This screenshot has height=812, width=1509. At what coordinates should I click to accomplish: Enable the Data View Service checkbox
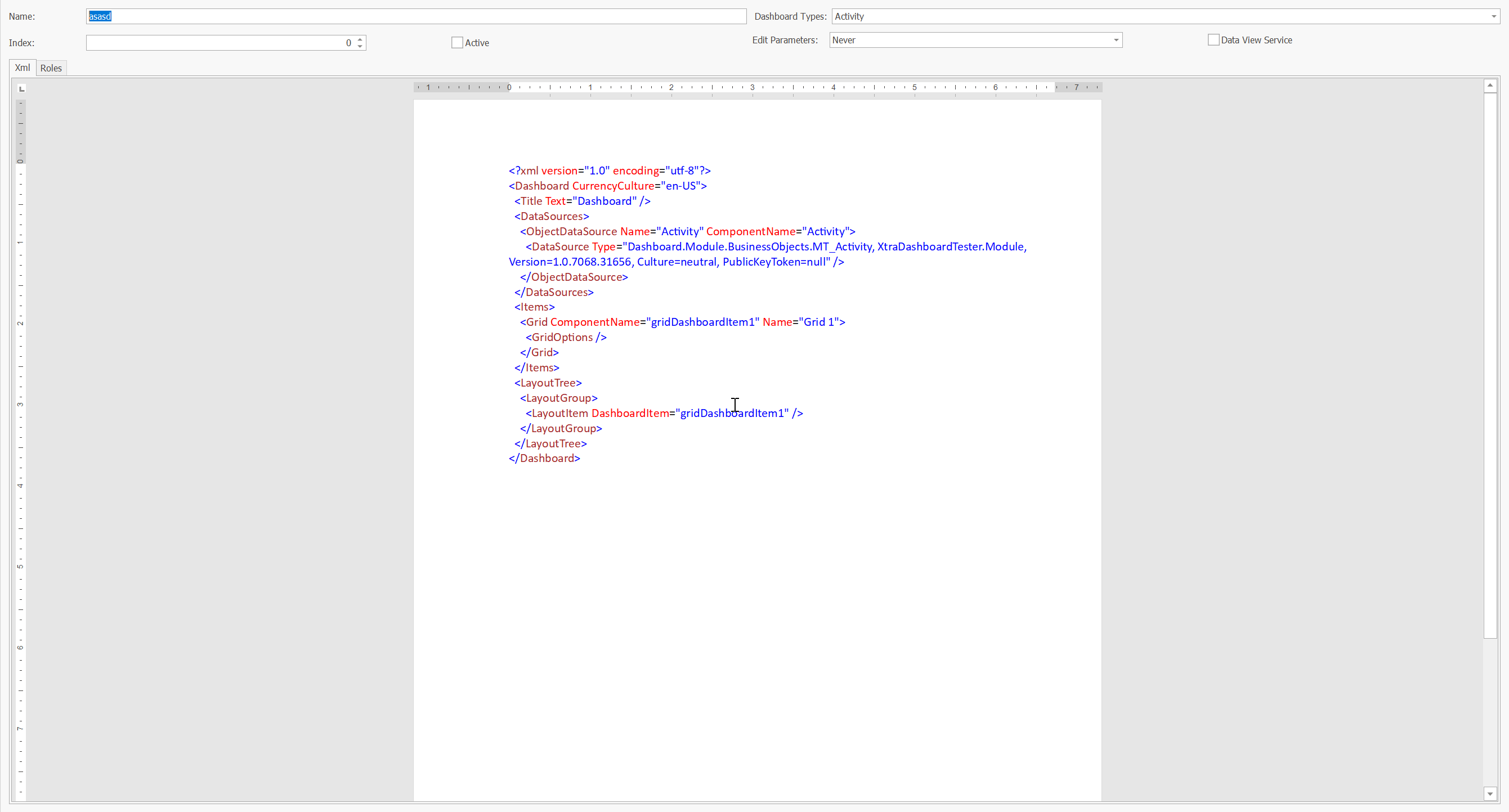(x=1214, y=39)
